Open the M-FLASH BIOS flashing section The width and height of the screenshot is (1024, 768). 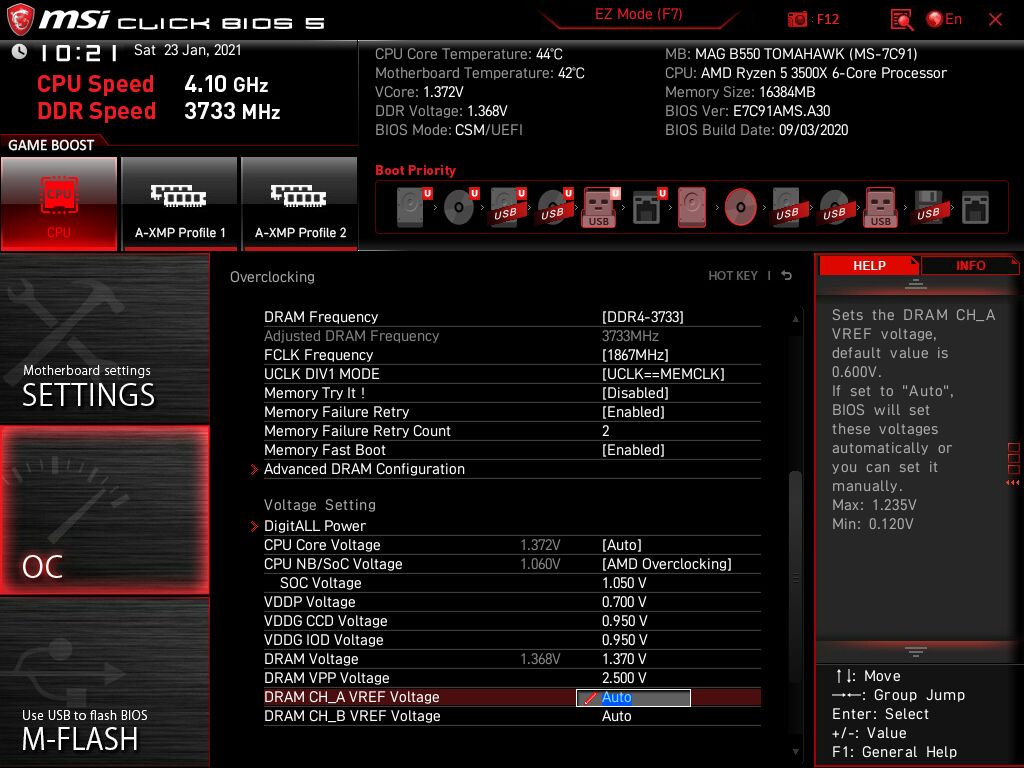[104, 682]
